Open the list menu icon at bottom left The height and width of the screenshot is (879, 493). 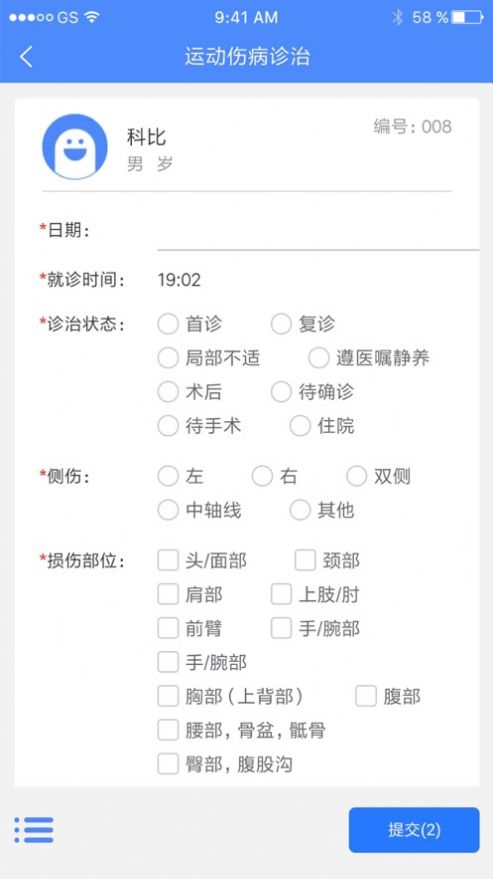(34, 830)
